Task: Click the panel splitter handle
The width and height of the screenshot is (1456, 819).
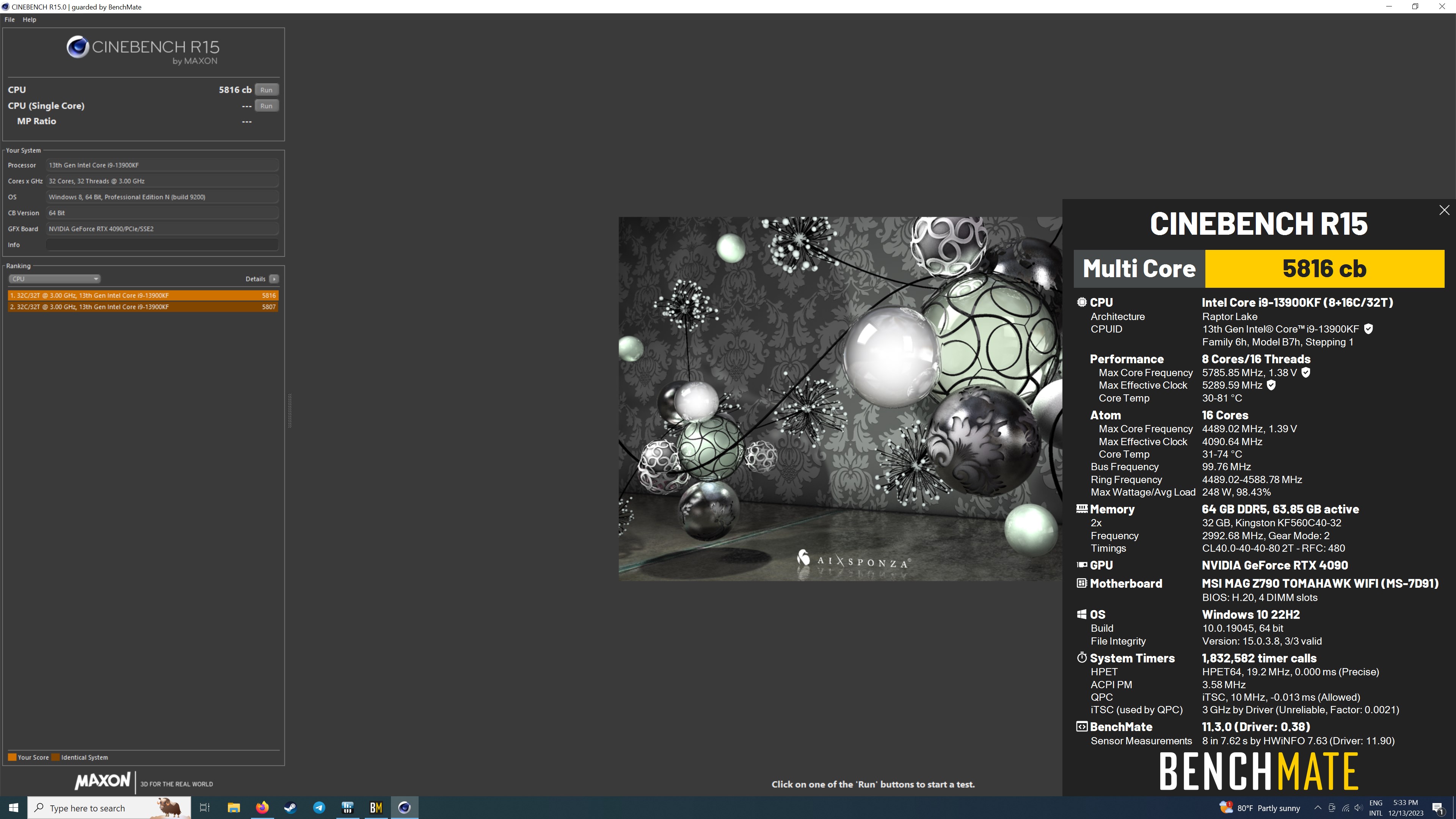Action: 290,410
